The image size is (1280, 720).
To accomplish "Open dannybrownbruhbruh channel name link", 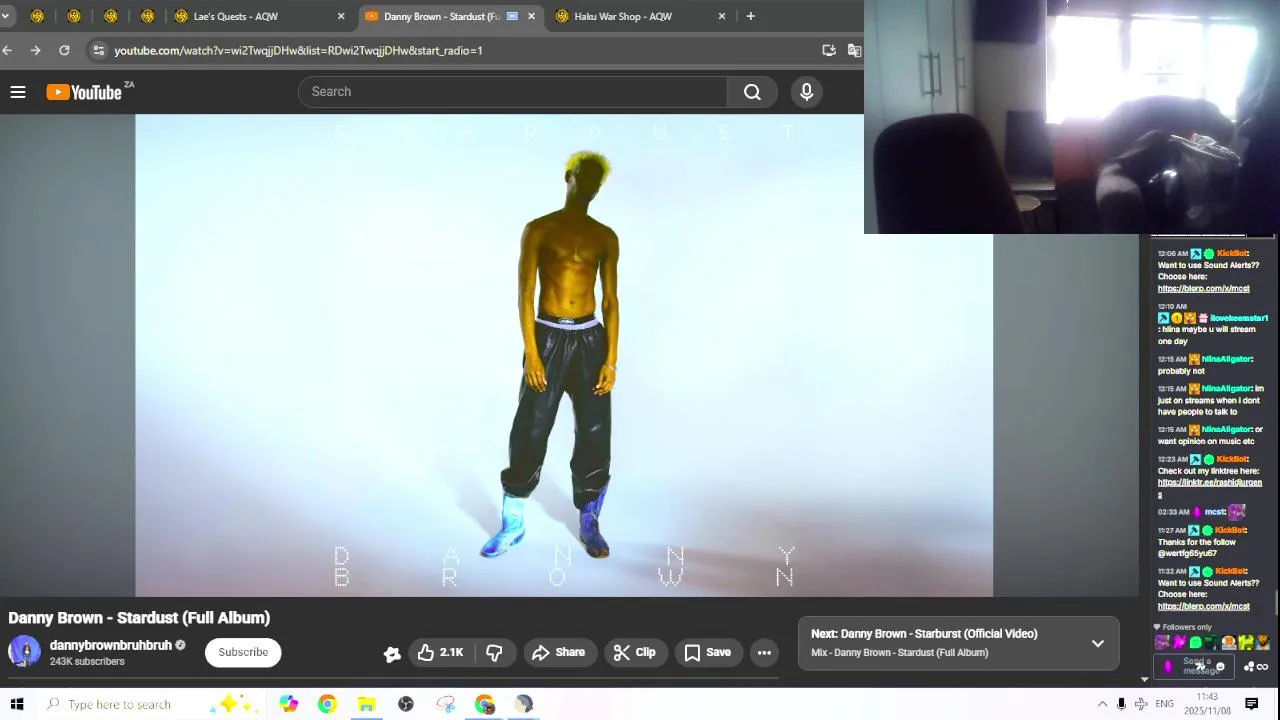I will click(x=111, y=645).
